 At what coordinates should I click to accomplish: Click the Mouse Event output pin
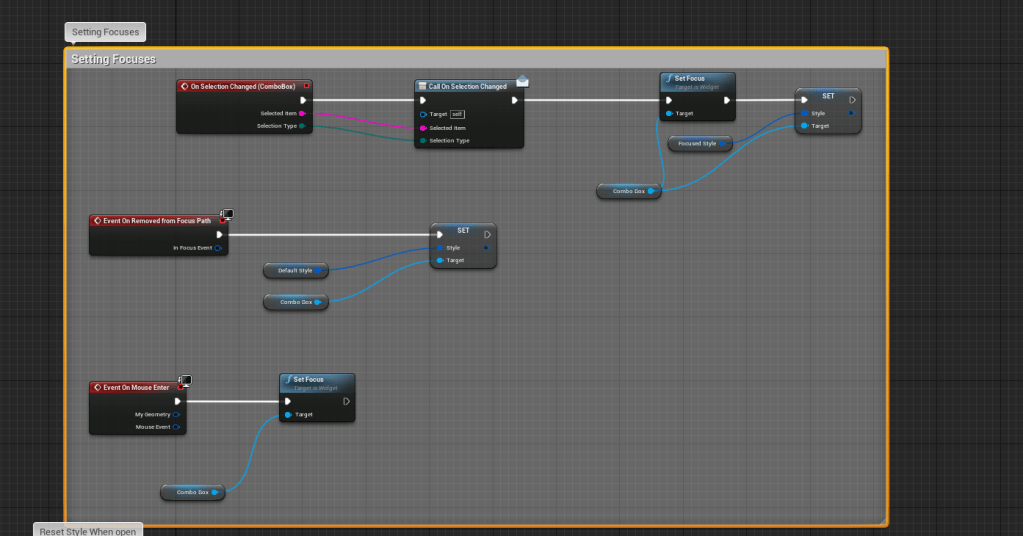pyautogui.click(x=176, y=427)
